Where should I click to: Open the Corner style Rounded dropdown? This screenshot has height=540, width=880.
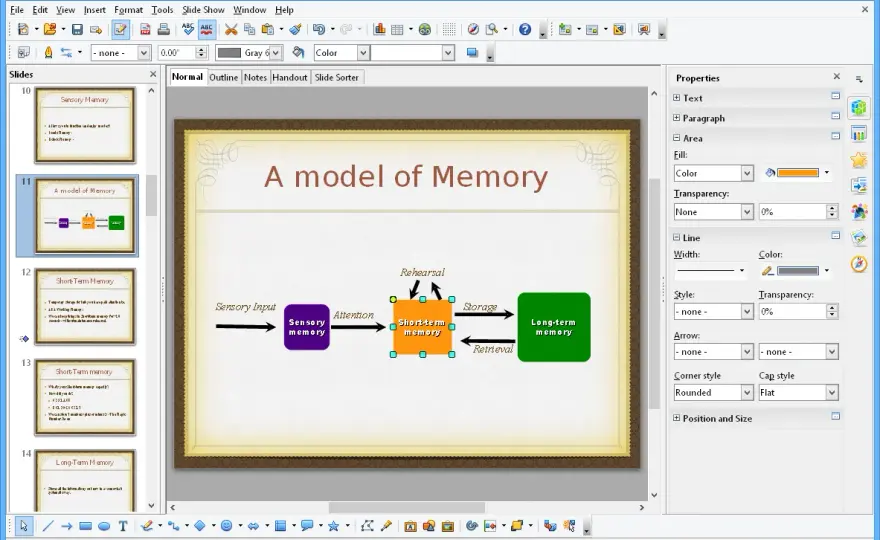pos(713,392)
